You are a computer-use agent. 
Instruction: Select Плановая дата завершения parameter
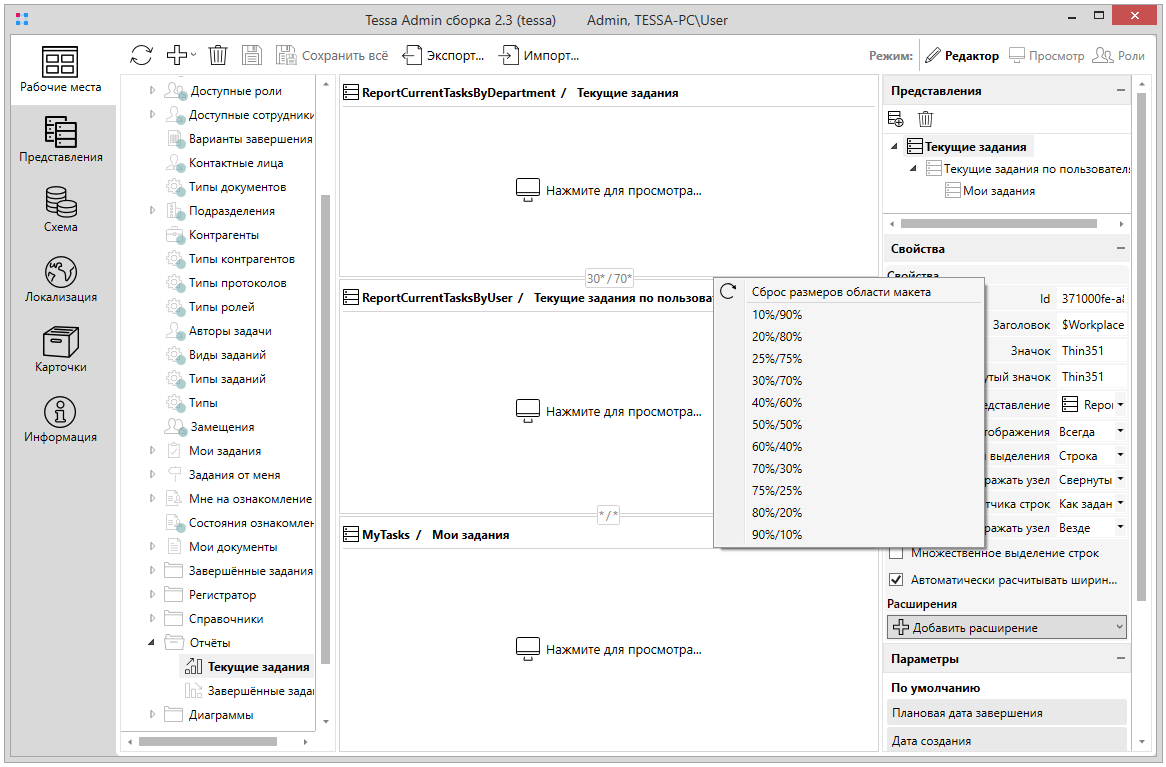click(1007, 713)
